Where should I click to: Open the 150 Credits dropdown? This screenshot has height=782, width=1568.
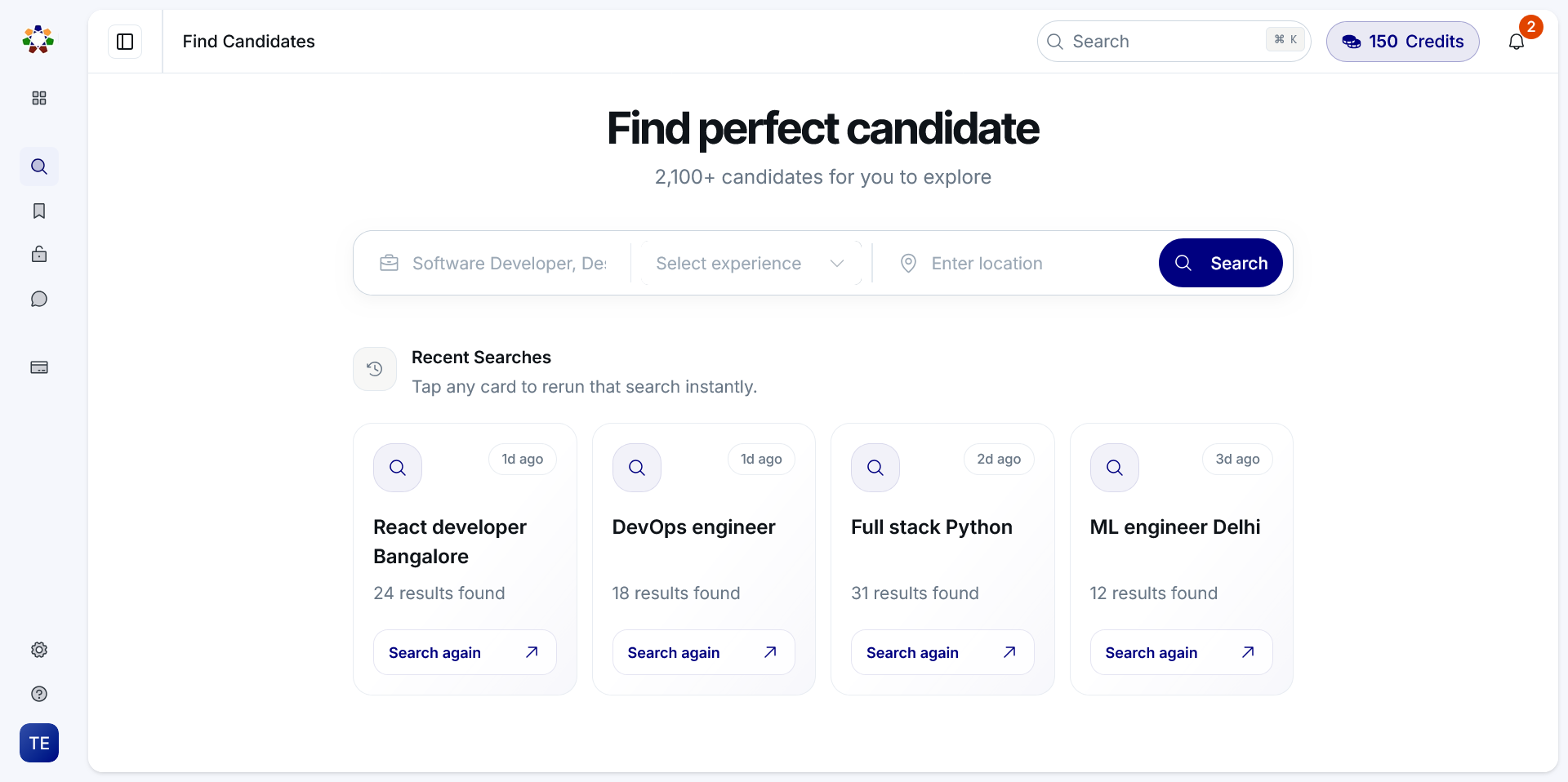point(1402,42)
